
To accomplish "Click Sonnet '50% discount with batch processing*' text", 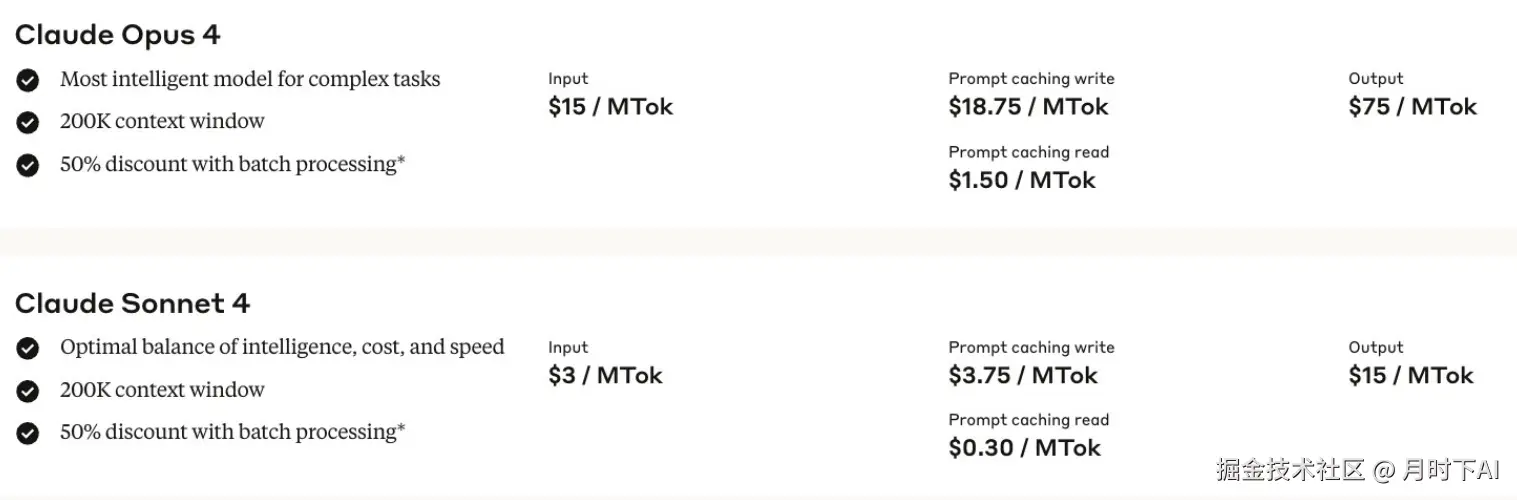I will (232, 432).
